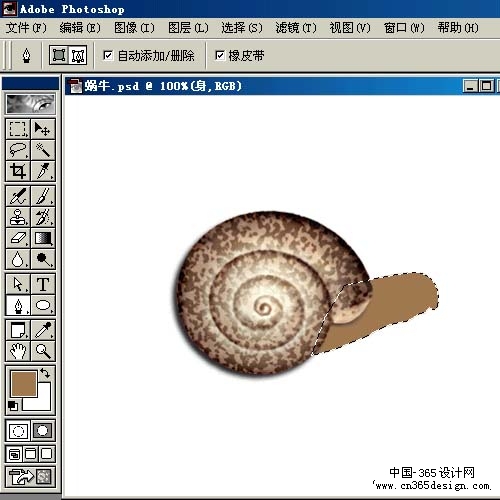
Task: Open the 滤镜(T) menu
Action: coord(296,28)
